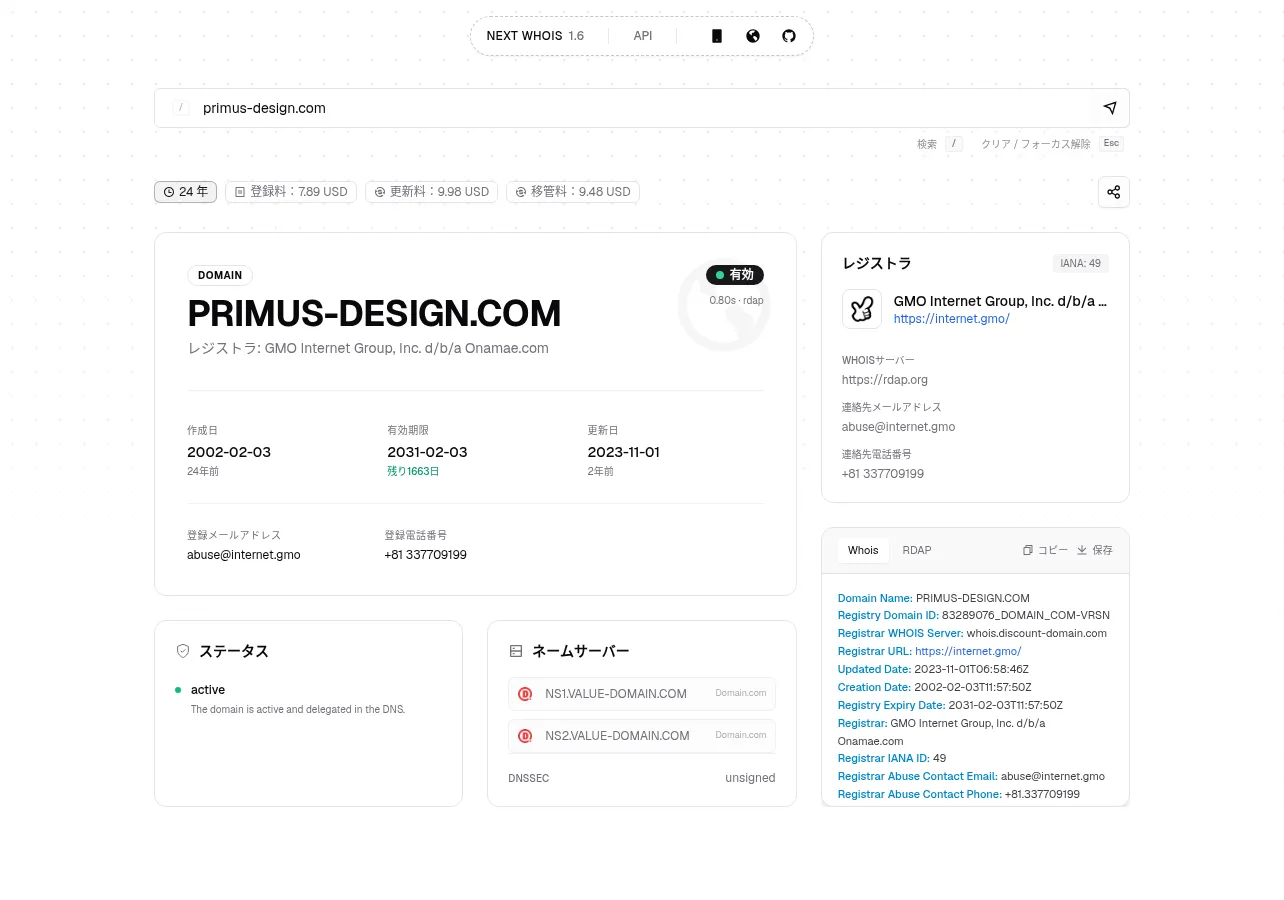Click the share icon button
The width and height of the screenshot is (1284, 900).
1114,192
